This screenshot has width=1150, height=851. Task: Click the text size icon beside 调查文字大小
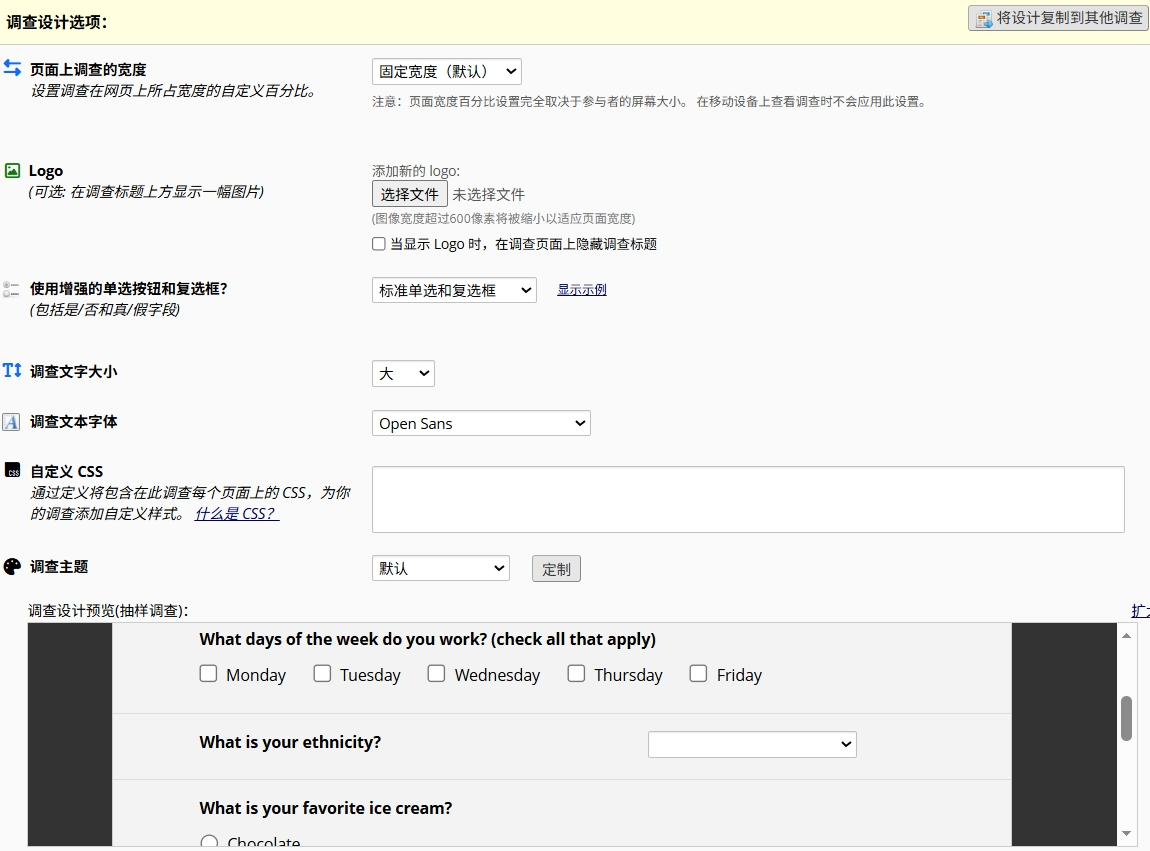(x=12, y=370)
